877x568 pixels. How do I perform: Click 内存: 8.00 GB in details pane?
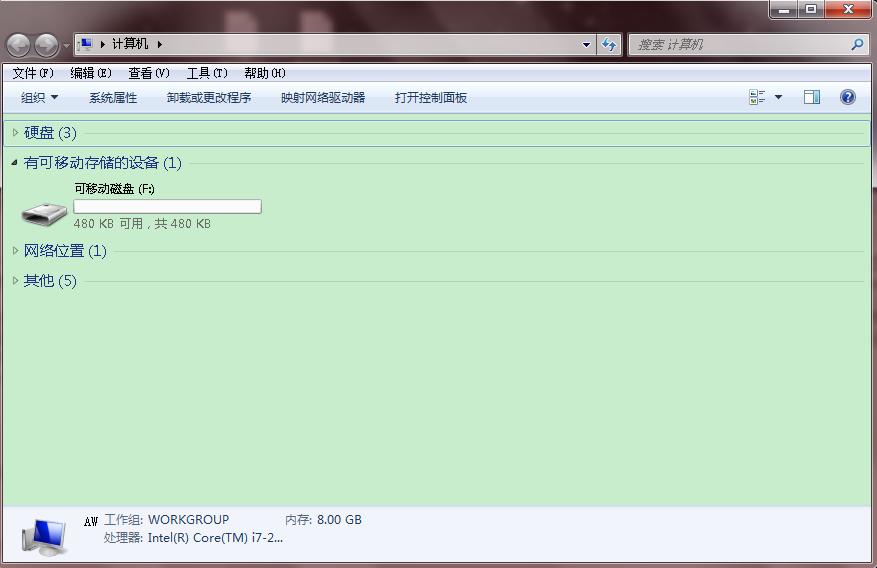[x=323, y=519]
